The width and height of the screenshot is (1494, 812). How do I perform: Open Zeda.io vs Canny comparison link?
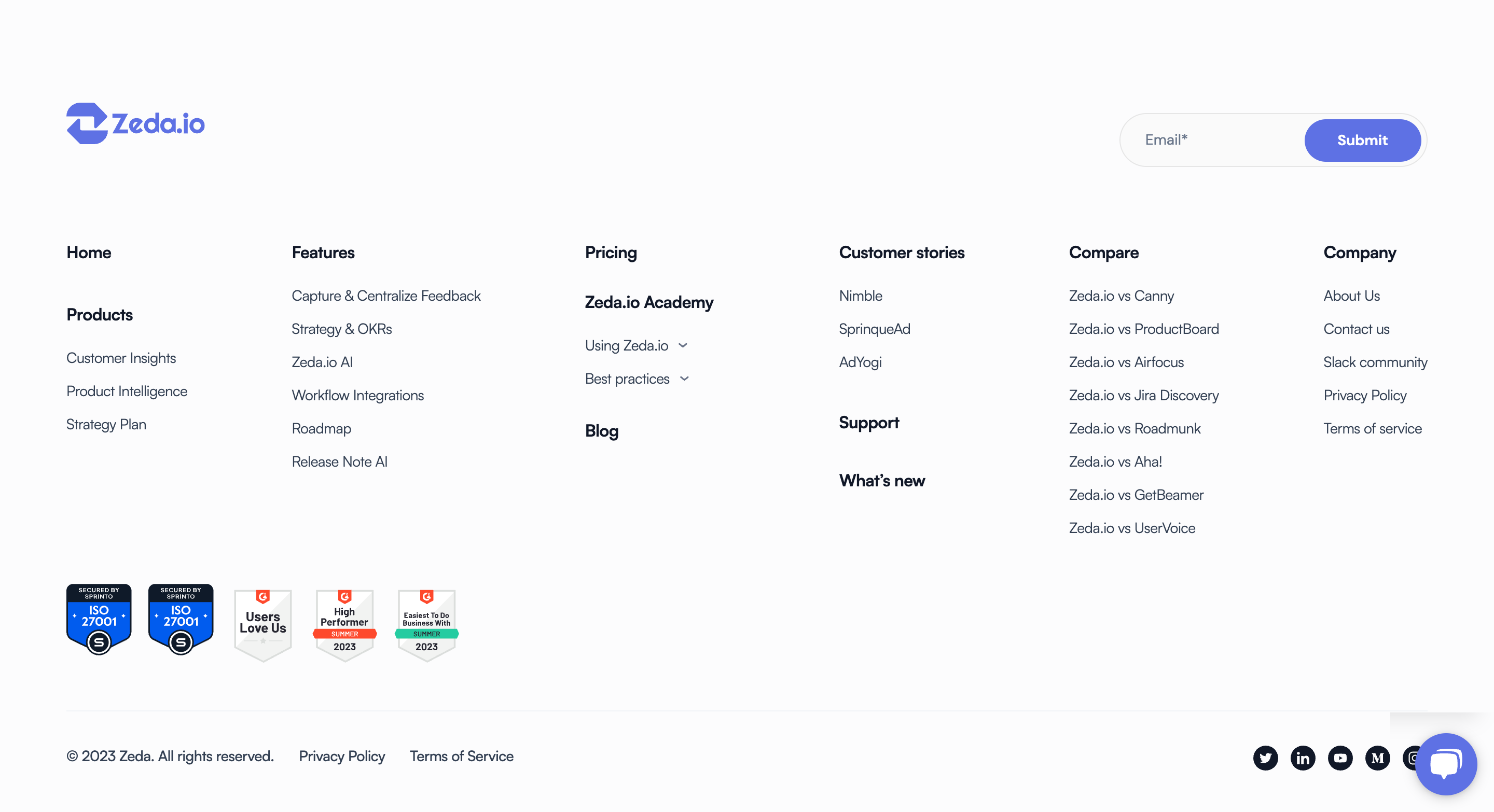coord(1121,296)
